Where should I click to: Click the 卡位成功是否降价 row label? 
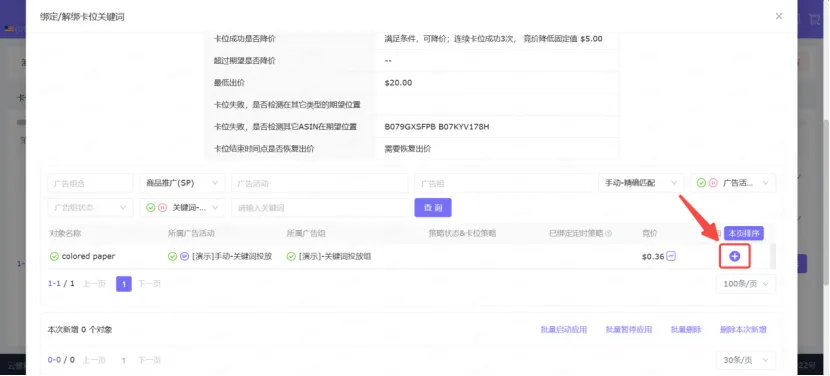pos(245,39)
